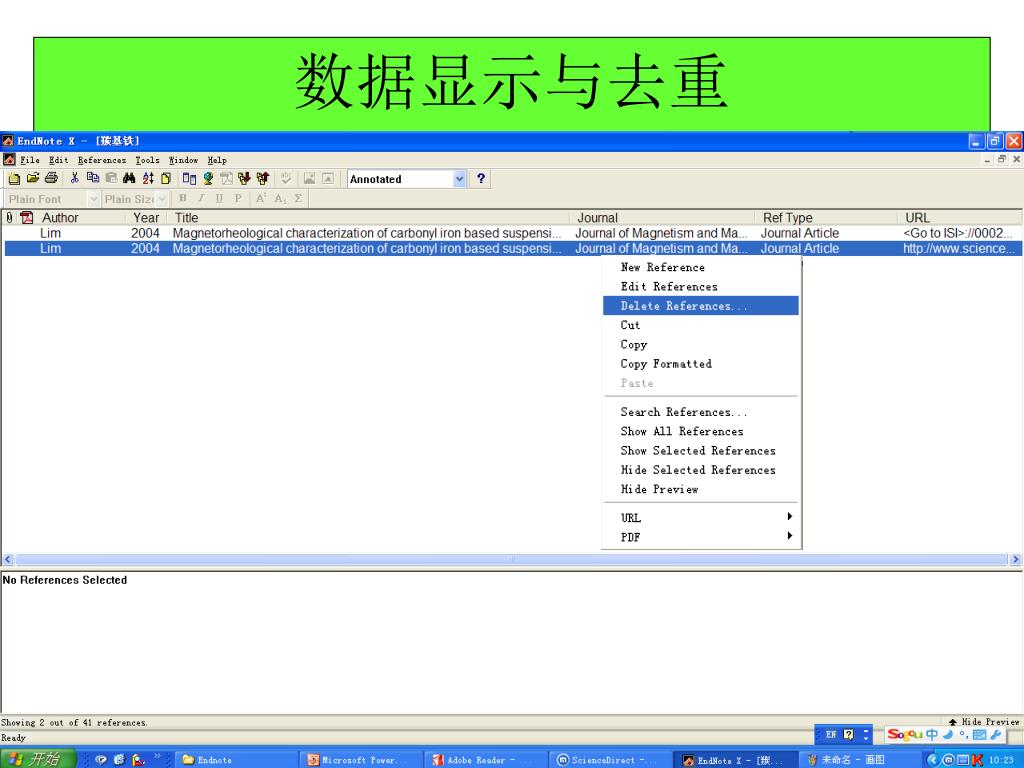The image size is (1024, 768).
Task: Click the Import down-arrow toolbar icon
Action: click(244, 178)
